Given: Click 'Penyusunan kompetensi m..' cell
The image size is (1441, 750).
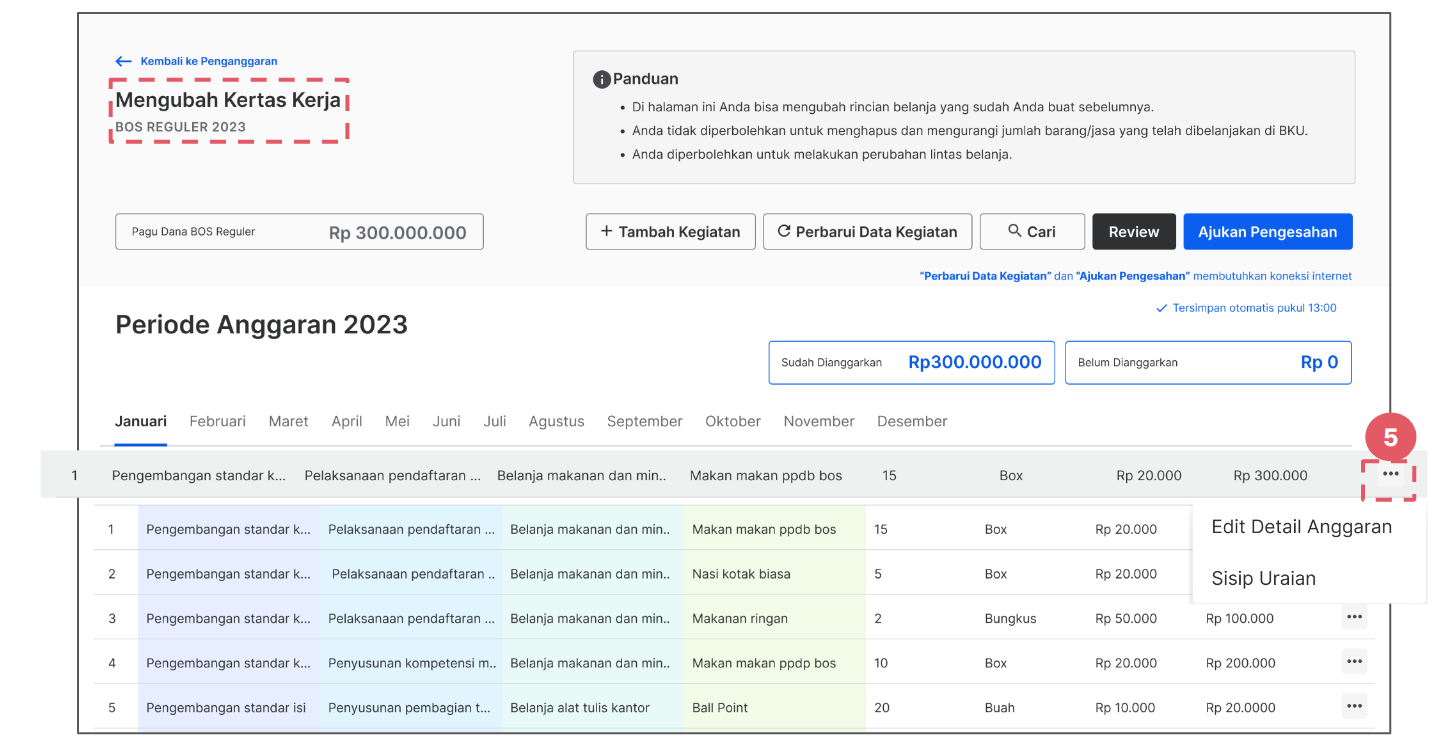Looking at the screenshot, I should click(411, 663).
